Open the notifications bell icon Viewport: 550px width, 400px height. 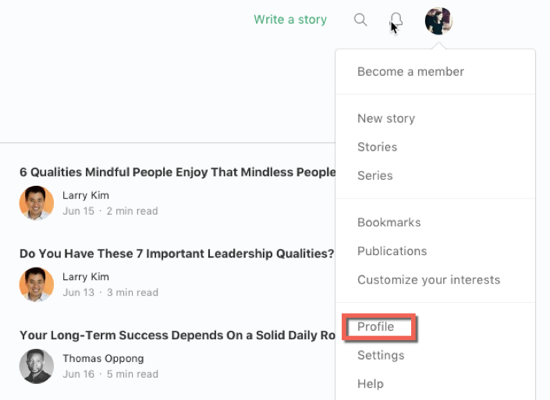click(397, 21)
